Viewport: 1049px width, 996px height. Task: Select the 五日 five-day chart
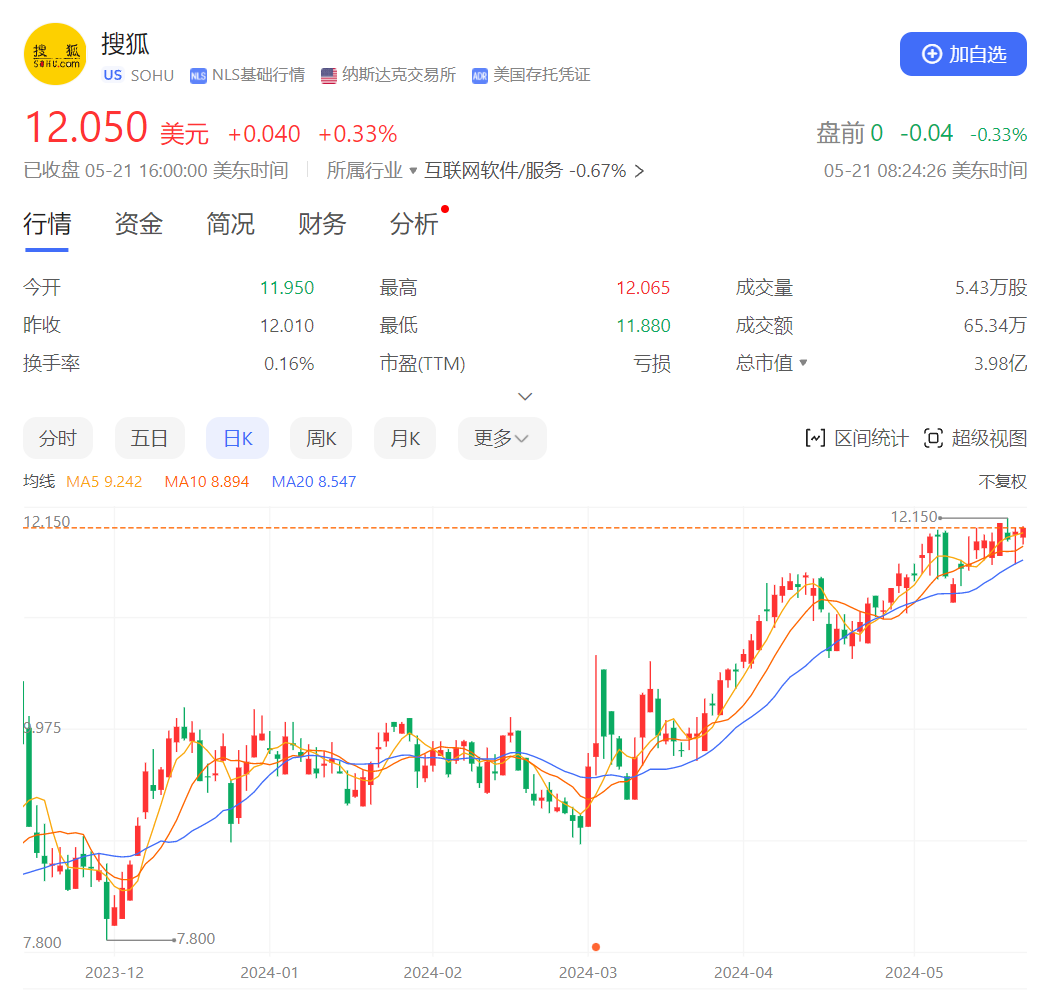pyautogui.click(x=149, y=438)
